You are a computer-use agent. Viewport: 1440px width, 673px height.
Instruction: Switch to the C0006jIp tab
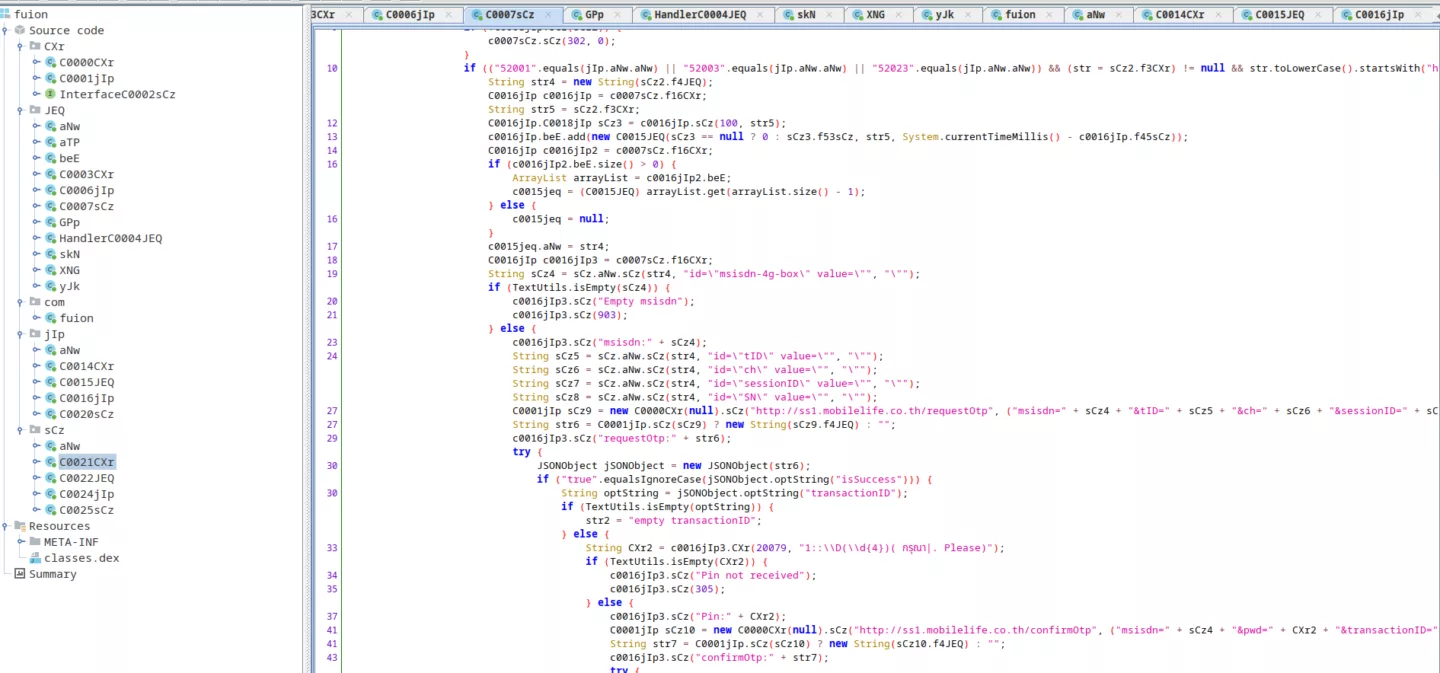click(x=412, y=15)
